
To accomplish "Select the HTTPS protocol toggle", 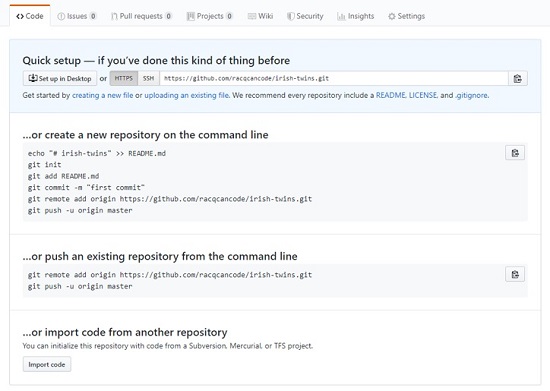I will click(x=124, y=79).
